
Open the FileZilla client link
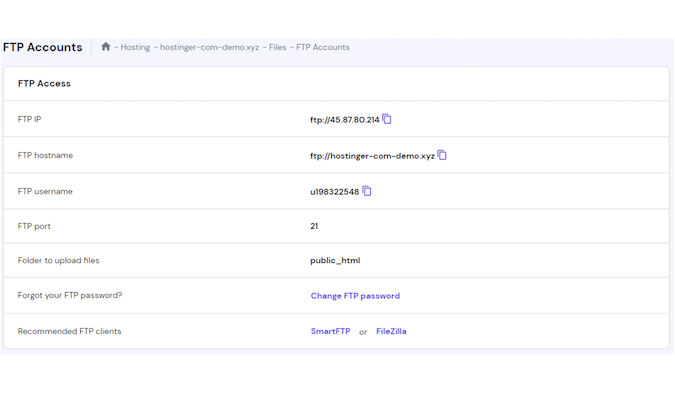coord(391,331)
